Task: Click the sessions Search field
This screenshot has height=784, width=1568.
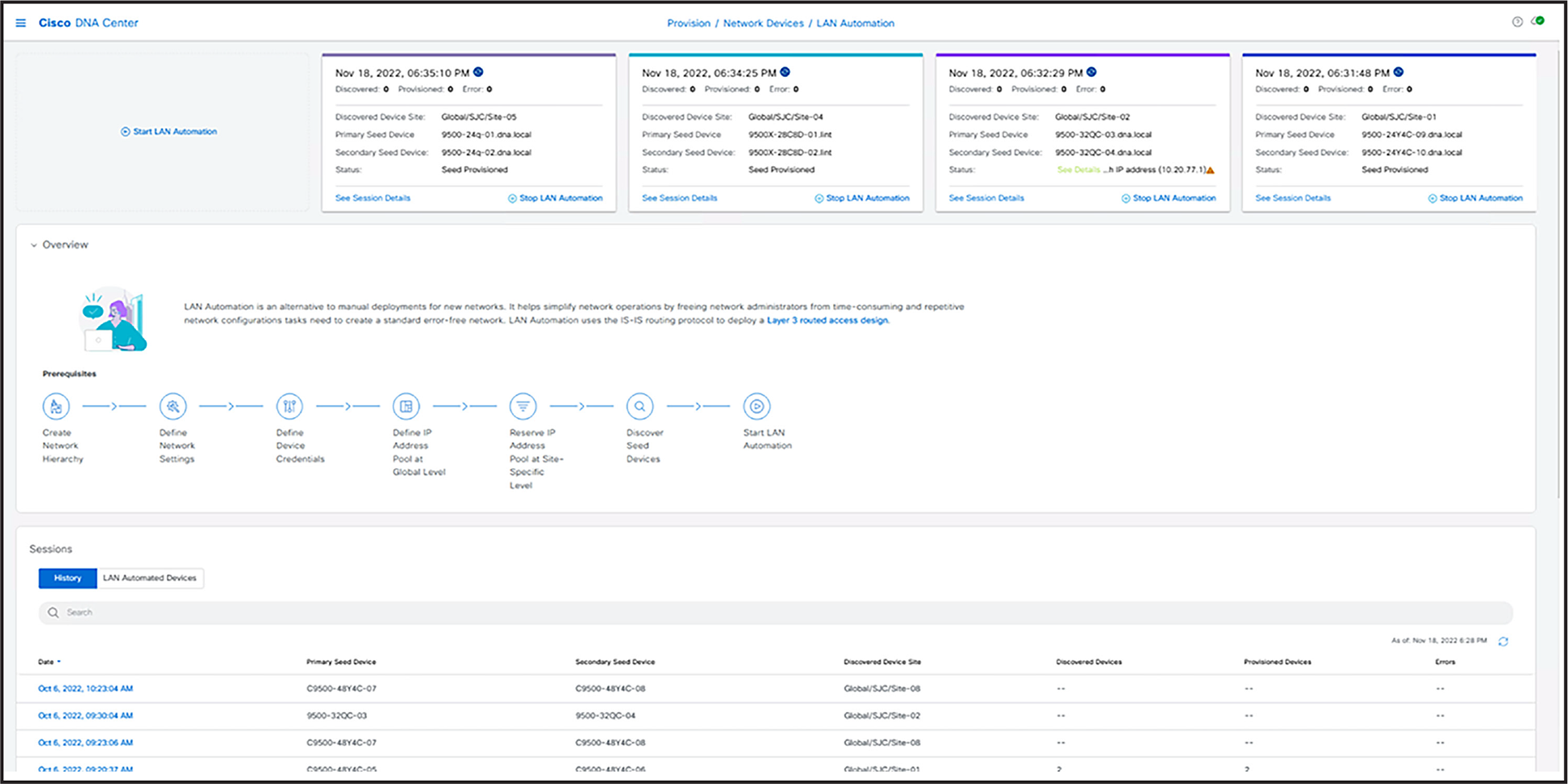Action: [775, 612]
